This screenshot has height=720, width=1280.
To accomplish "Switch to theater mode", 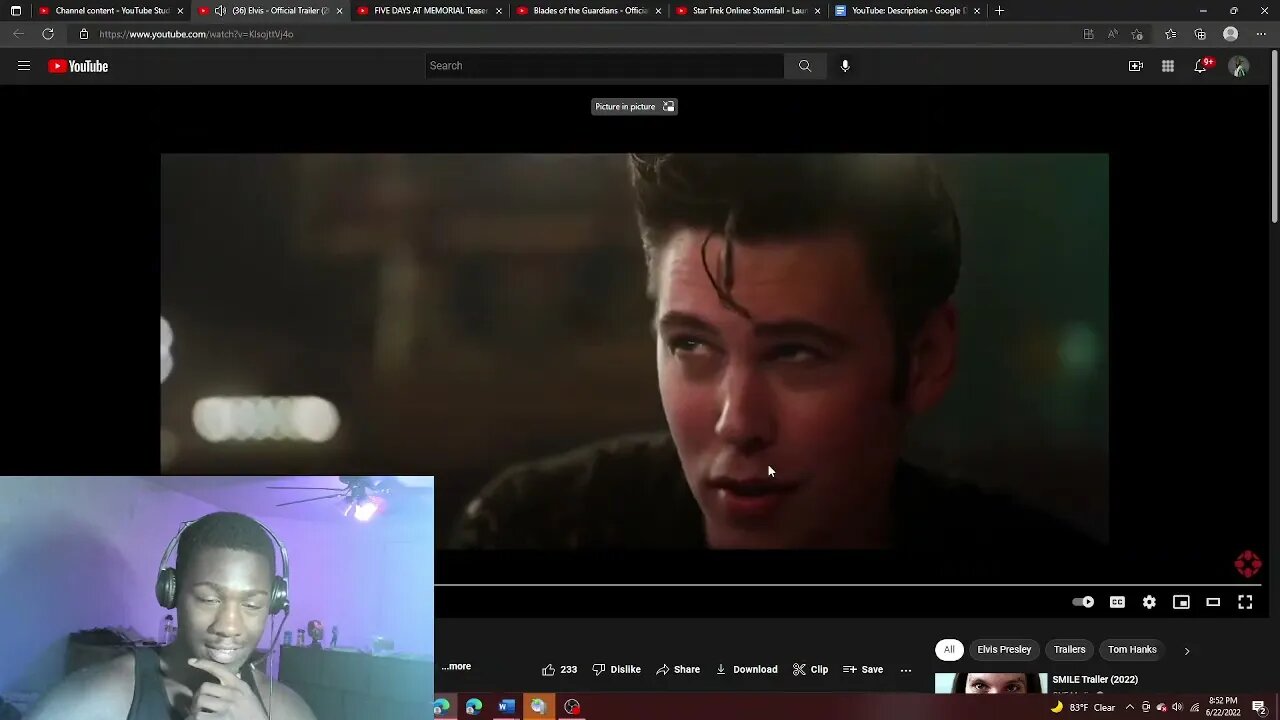I will (x=1213, y=602).
